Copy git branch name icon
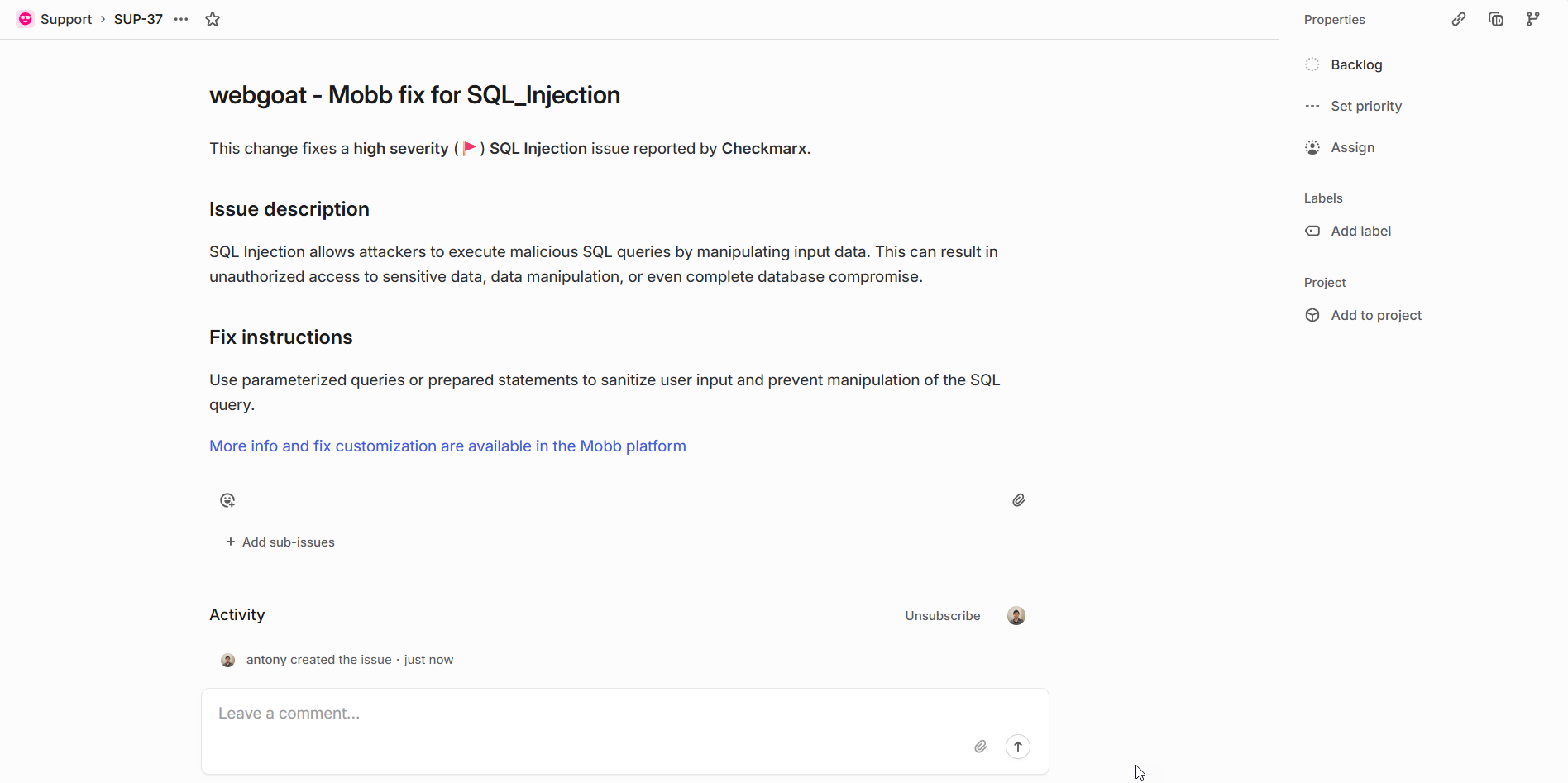Viewport: 1568px width, 783px height. pos(1533,19)
